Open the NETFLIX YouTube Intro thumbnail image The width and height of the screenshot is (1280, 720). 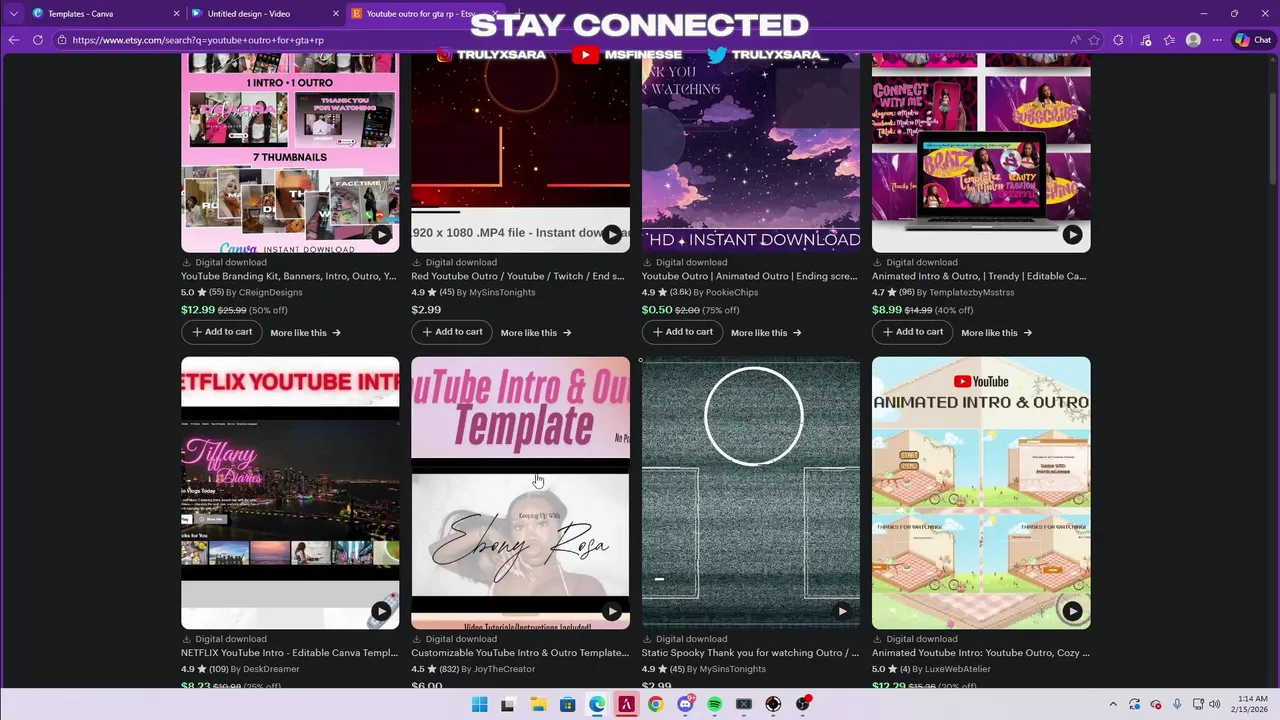coord(290,492)
